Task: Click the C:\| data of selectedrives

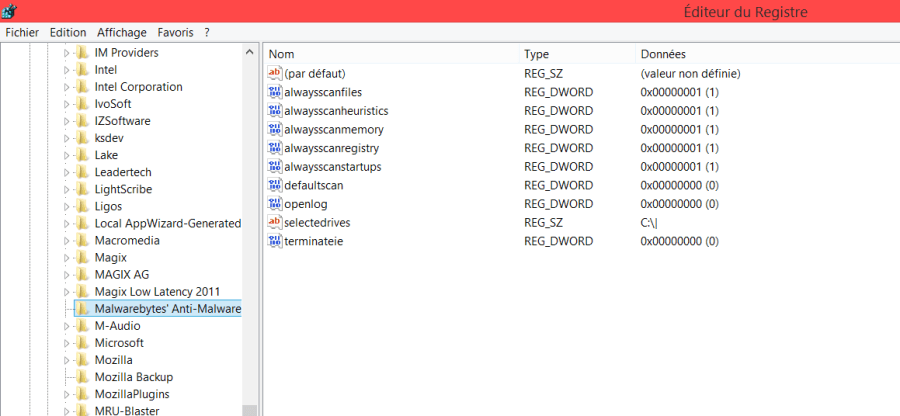Action: tap(649, 222)
